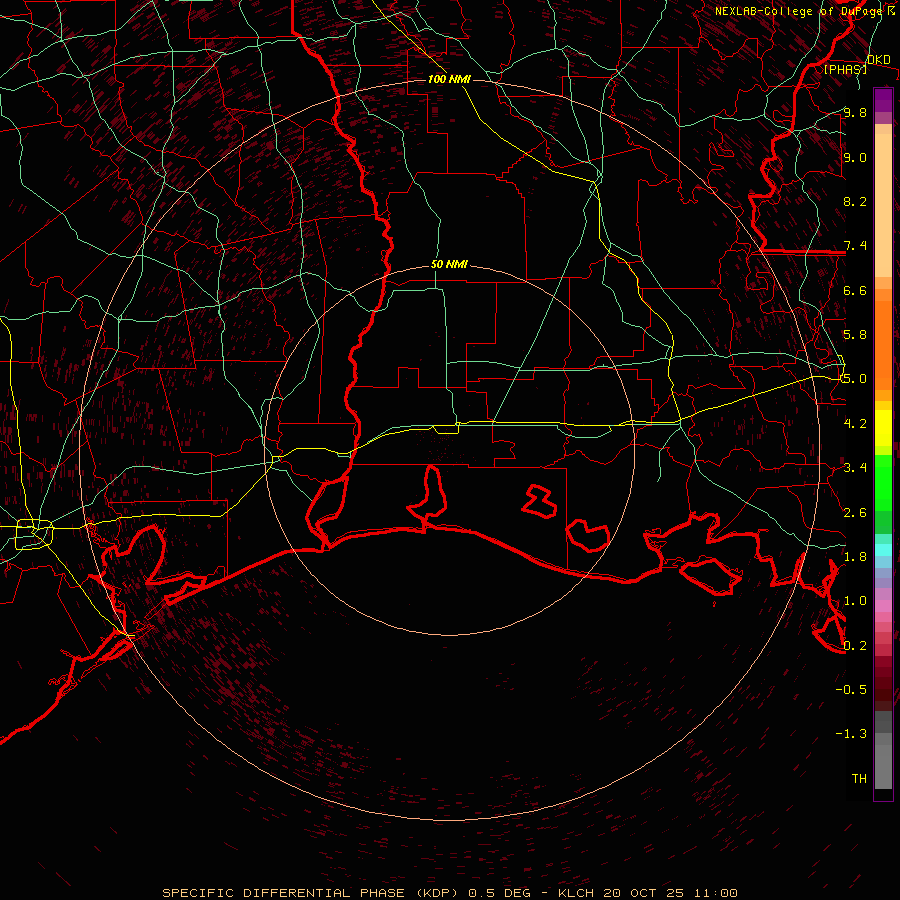Click the 100 NMI range ring label
The height and width of the screenshot is (900, 900).
click(x=449, y=79)
